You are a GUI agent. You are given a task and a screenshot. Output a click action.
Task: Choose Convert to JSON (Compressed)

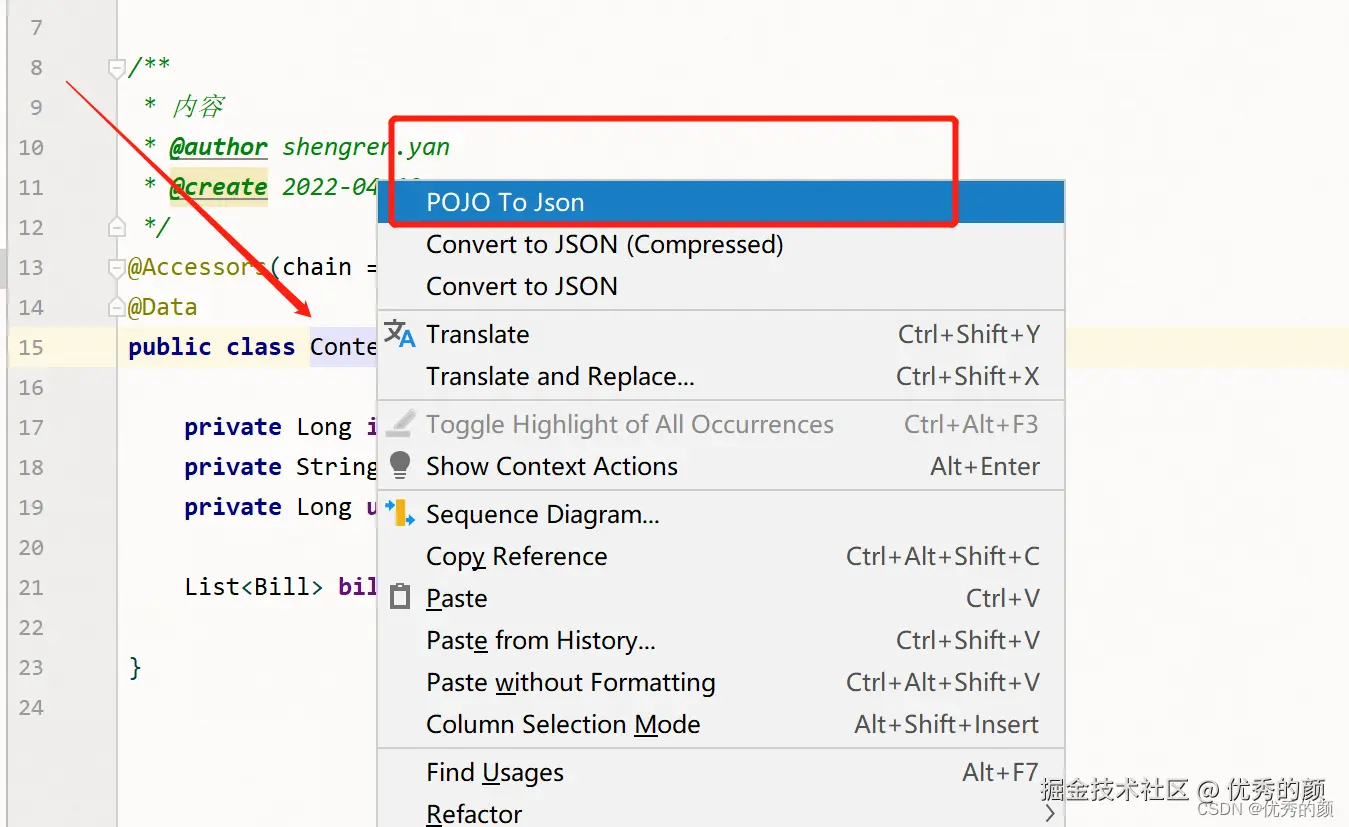point(604,245)
